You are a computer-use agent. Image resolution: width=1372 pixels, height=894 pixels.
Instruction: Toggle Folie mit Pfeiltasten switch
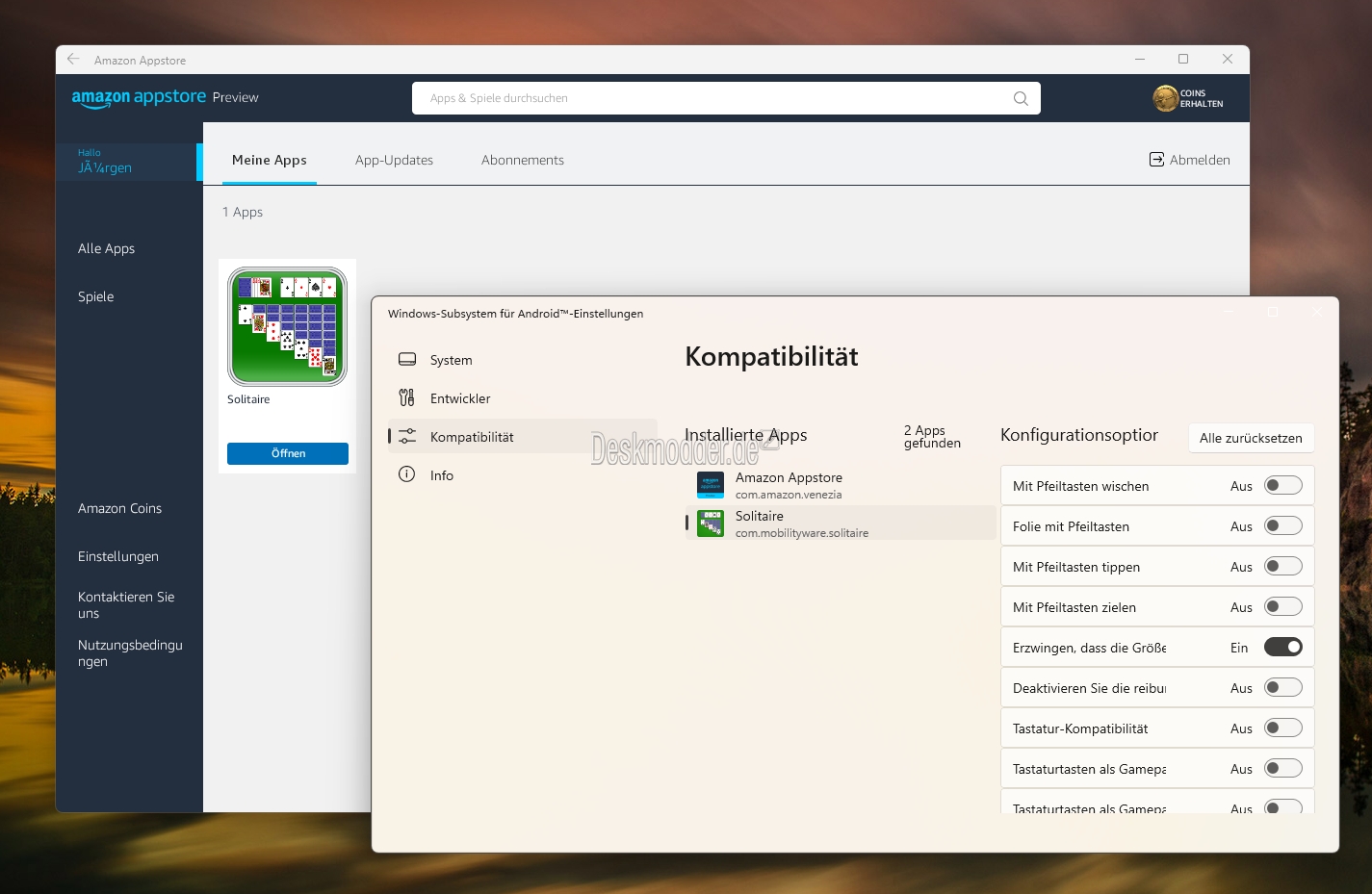pos(1283,525)
